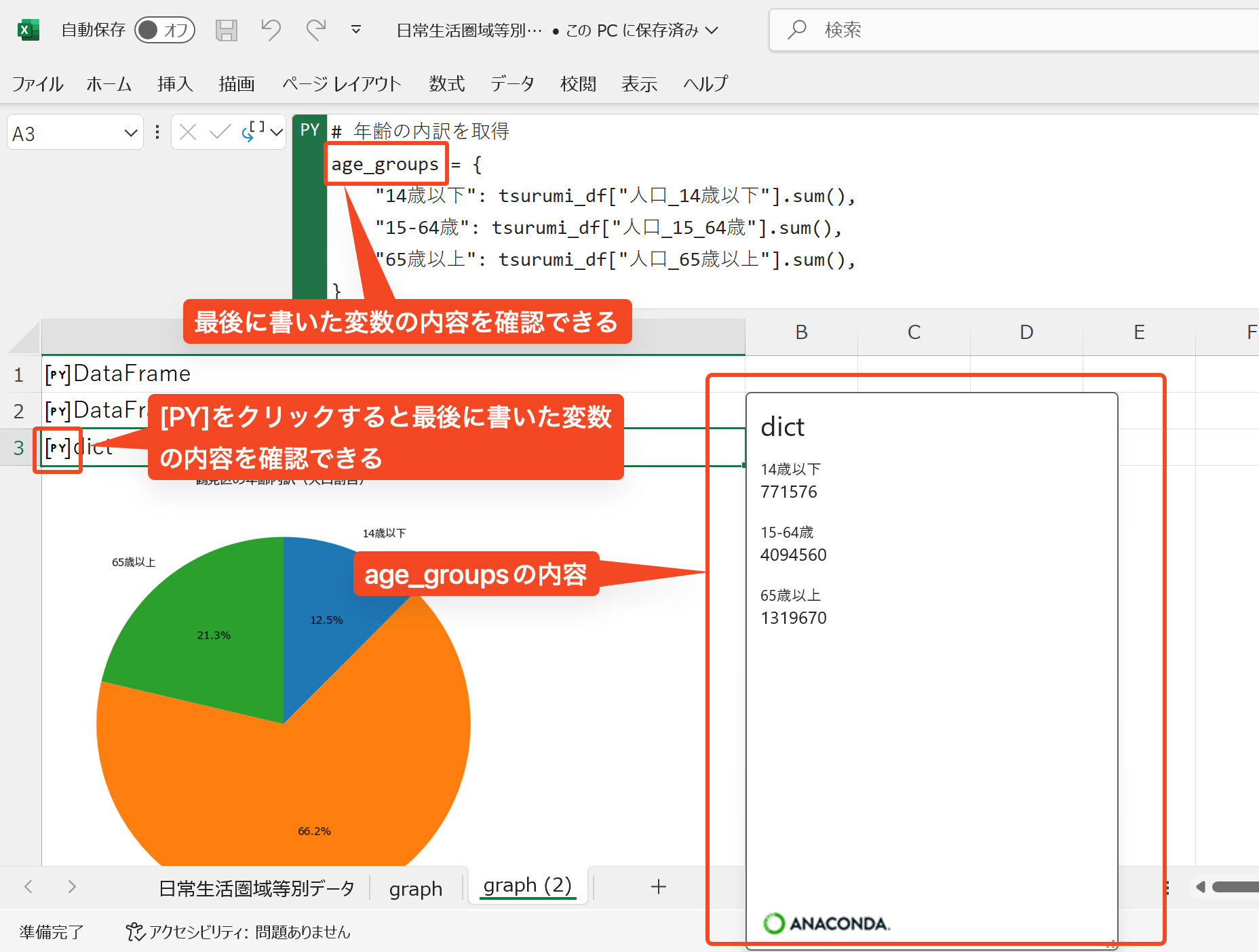Click the [PY] icon in cell A1
Image resolution: width=1259 pixels, height=952 pixels.
point(58,374)
